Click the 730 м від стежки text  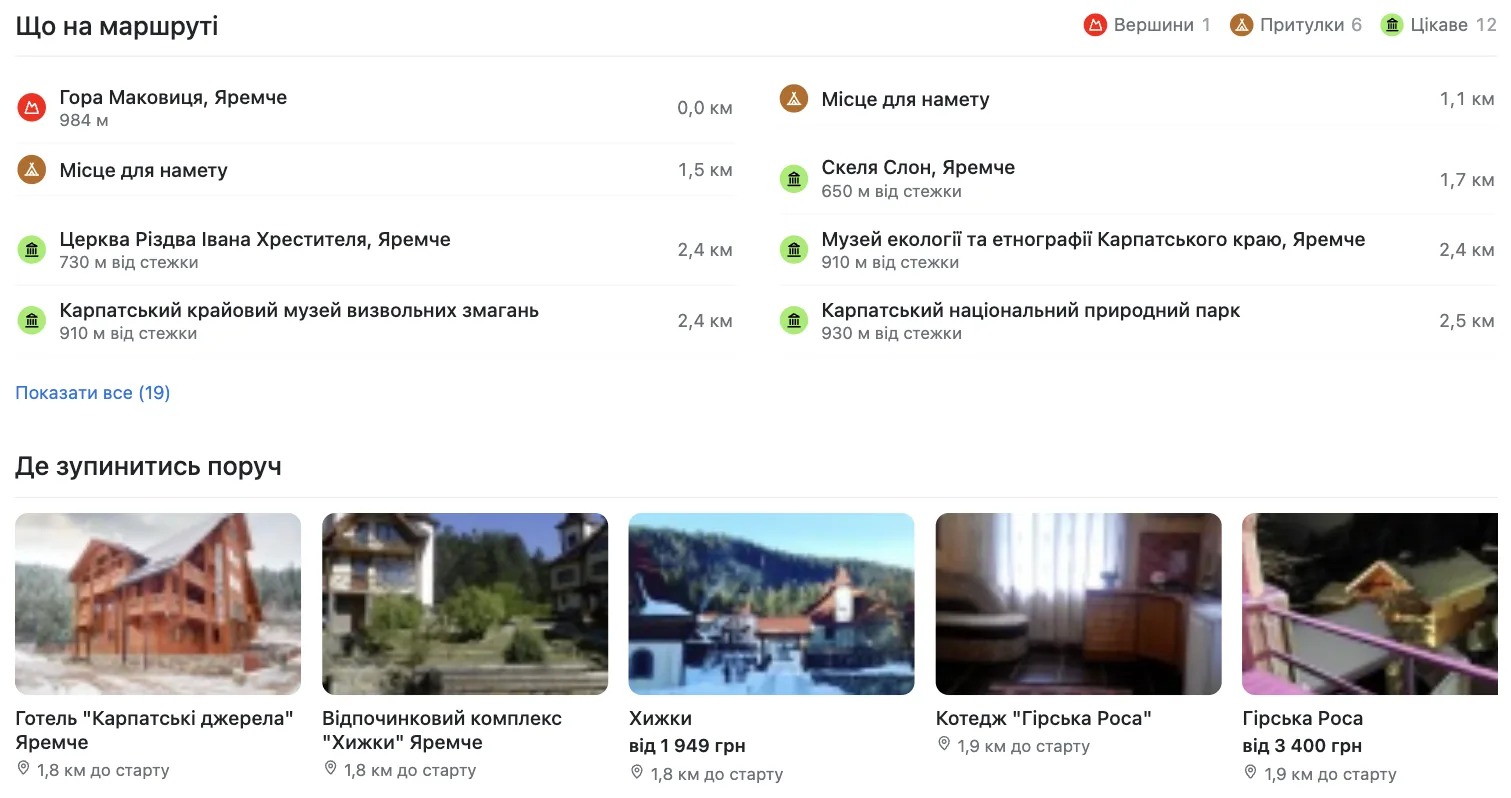click(129, 263)
